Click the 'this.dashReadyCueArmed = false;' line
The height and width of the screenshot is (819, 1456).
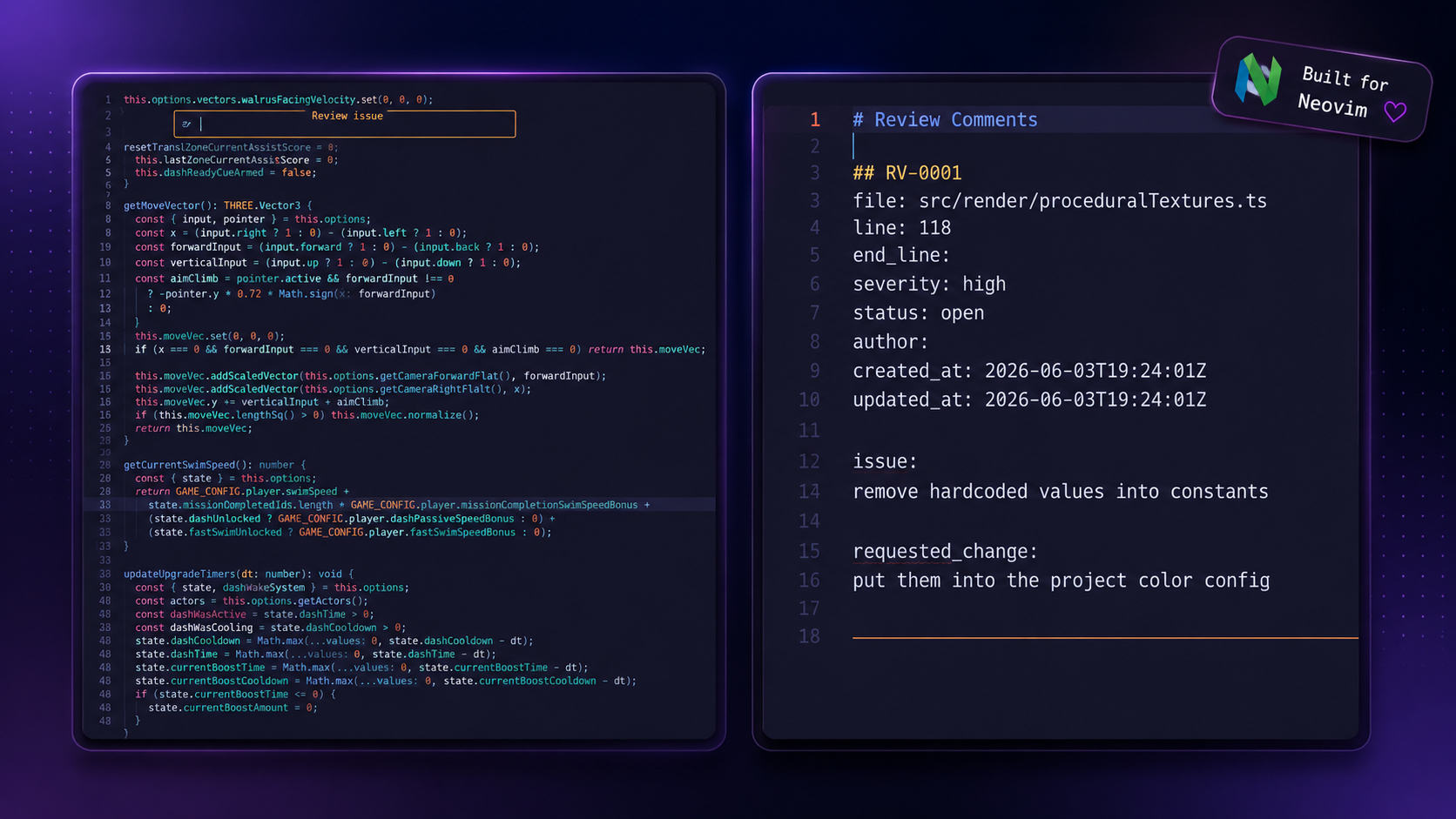click(226, 172)
